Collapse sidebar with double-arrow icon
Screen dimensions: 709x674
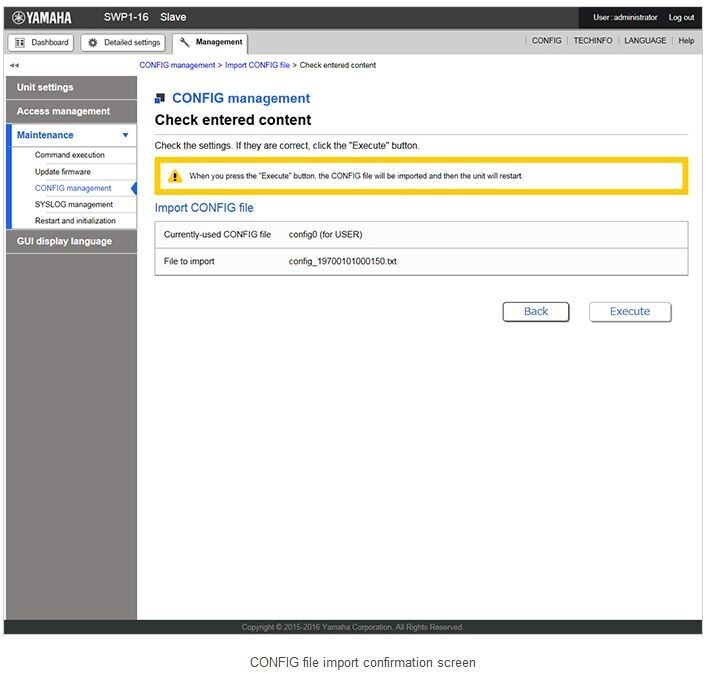14,66
